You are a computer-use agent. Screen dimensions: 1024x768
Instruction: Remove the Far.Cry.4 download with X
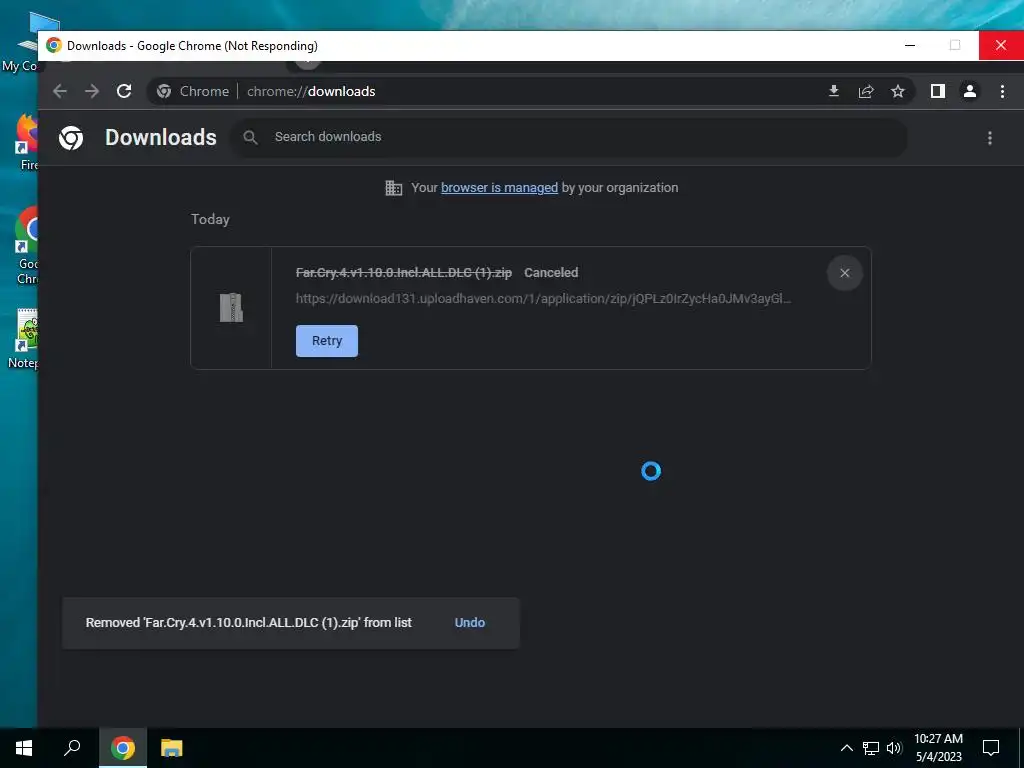click(845, 273)
